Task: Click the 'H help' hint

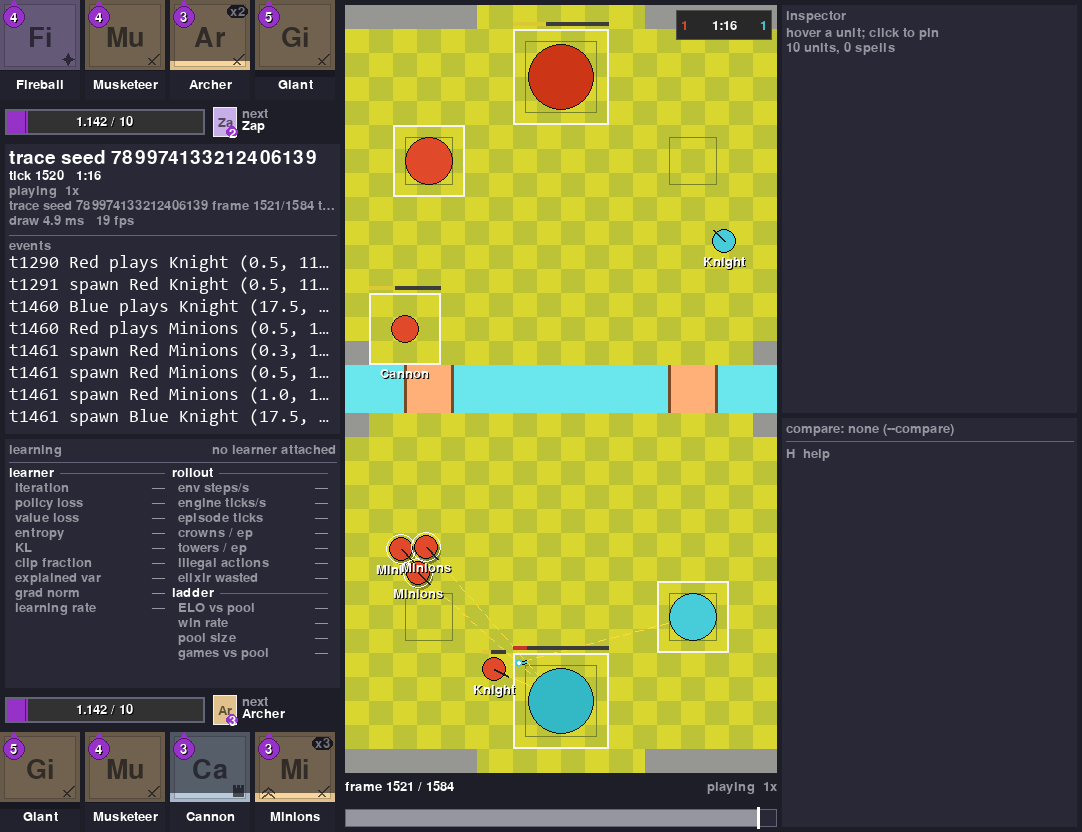Action: [x=807, y=454]
